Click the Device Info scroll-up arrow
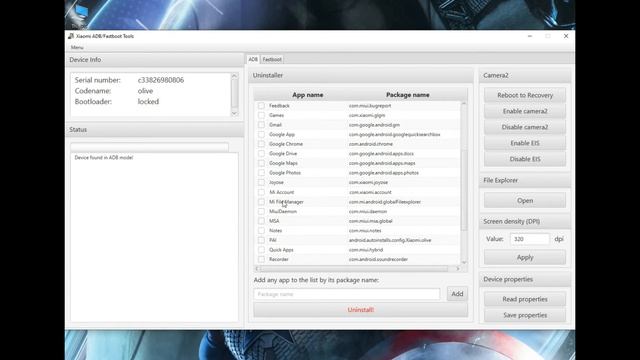Screen dimensions: 640x360 point(234,76)
